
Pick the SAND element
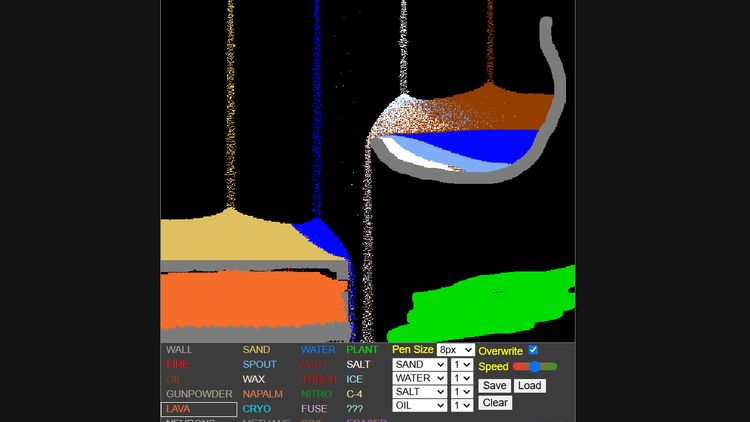point(256,350)
